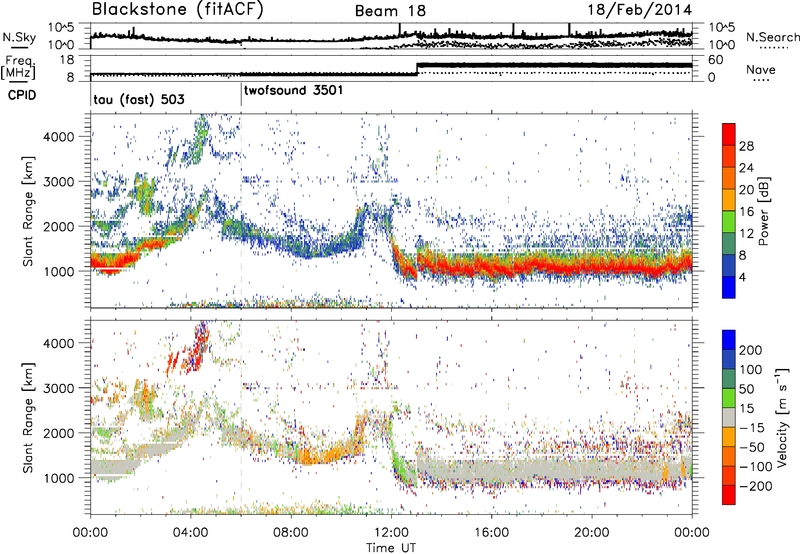Click the 'N.Sky' legend label

[19, 37]
